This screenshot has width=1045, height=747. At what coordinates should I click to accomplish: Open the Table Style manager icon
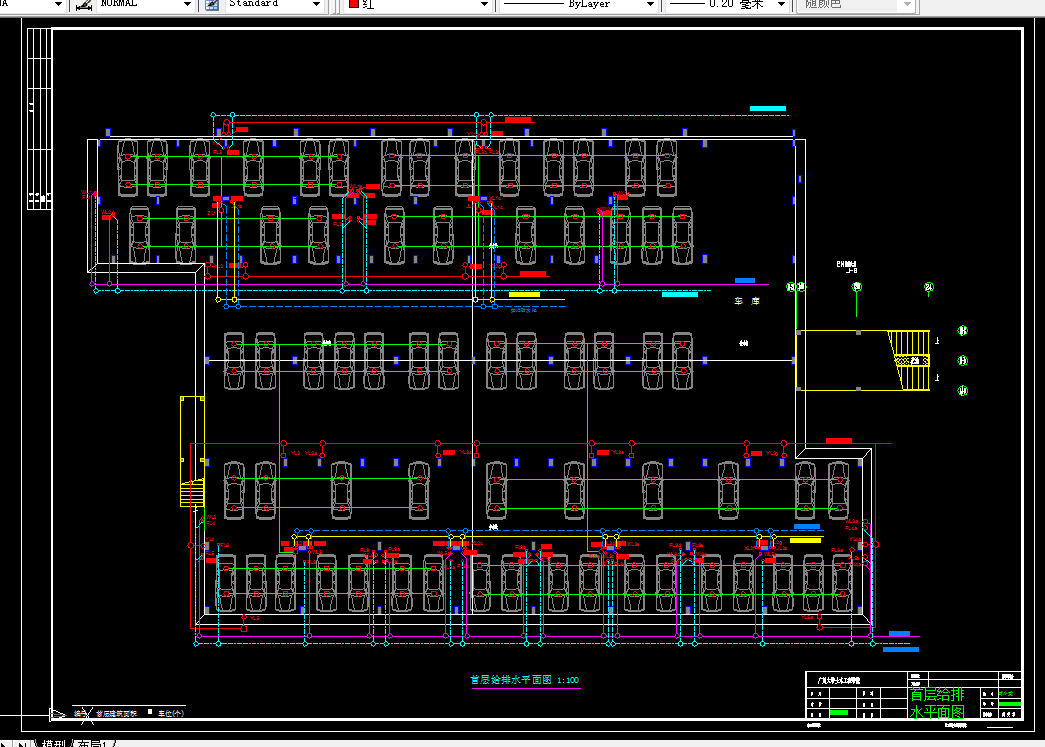pyautogui.click(x=212, y=5)
